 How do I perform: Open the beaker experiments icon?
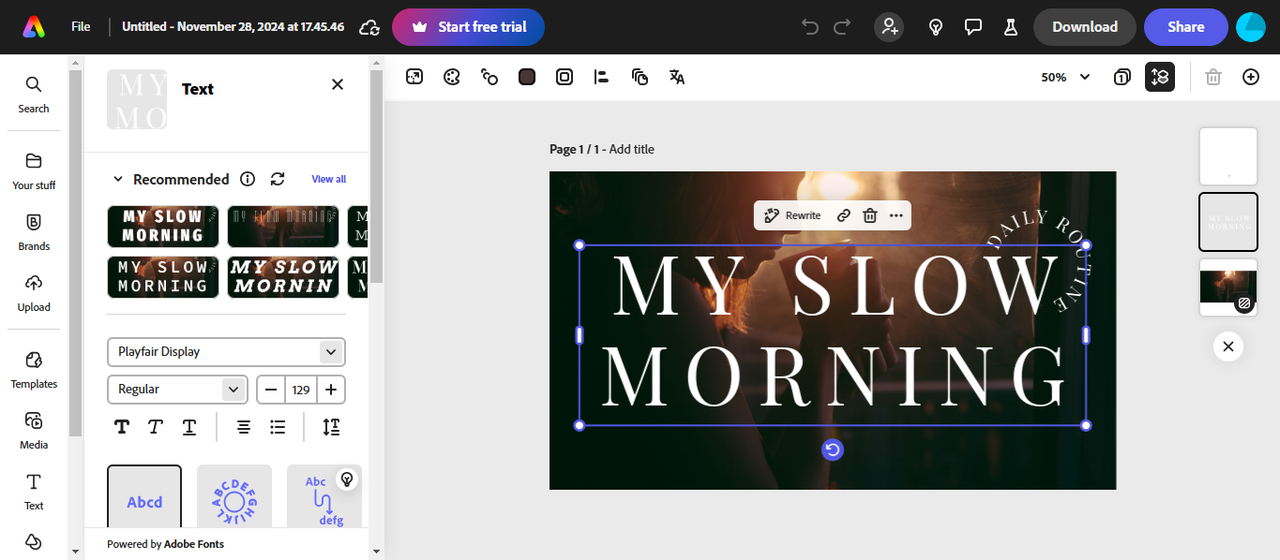coord(1010,27)
